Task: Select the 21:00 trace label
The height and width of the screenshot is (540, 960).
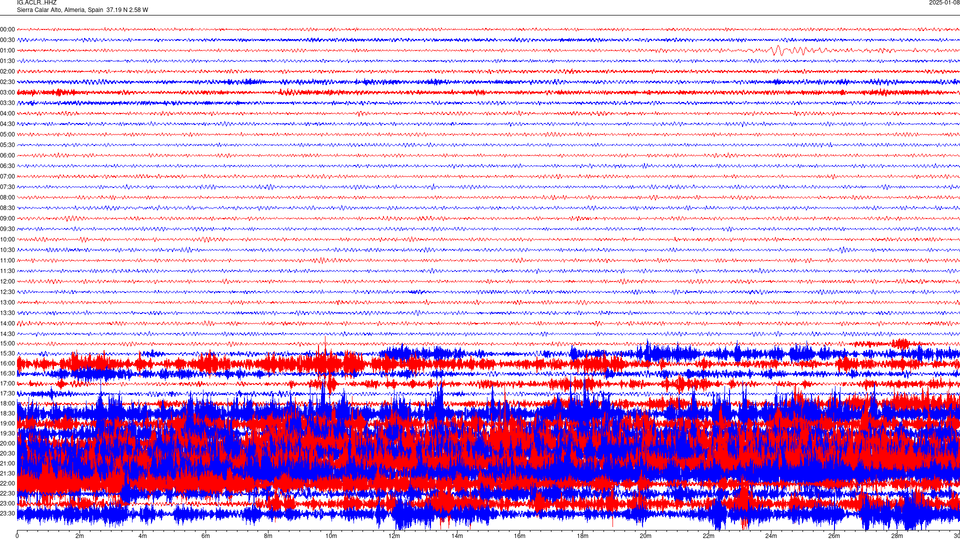Action: 7,463
